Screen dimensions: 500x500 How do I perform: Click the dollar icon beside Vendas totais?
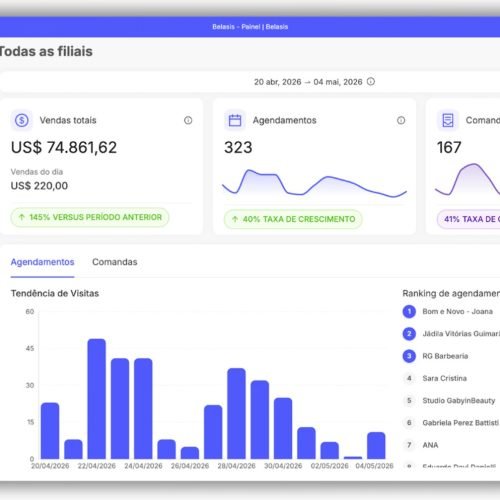point(22,120)
